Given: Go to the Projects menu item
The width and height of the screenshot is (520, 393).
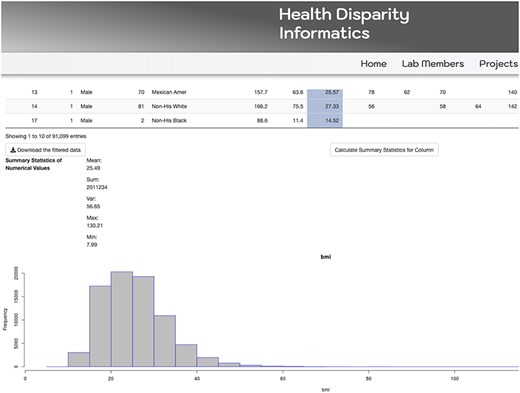Looking at the screenshot, I should coord(498,64).
